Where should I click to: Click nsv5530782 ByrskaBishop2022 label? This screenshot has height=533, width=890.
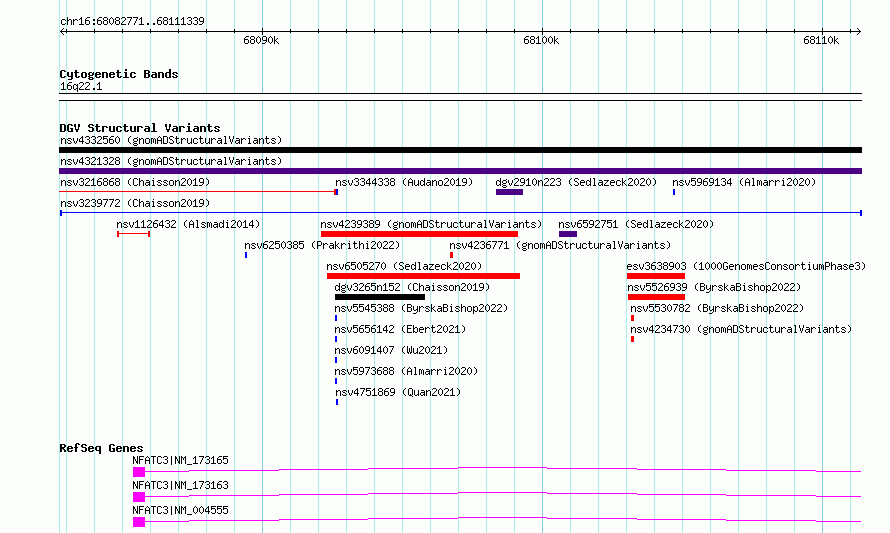click(x=717, y=308)
